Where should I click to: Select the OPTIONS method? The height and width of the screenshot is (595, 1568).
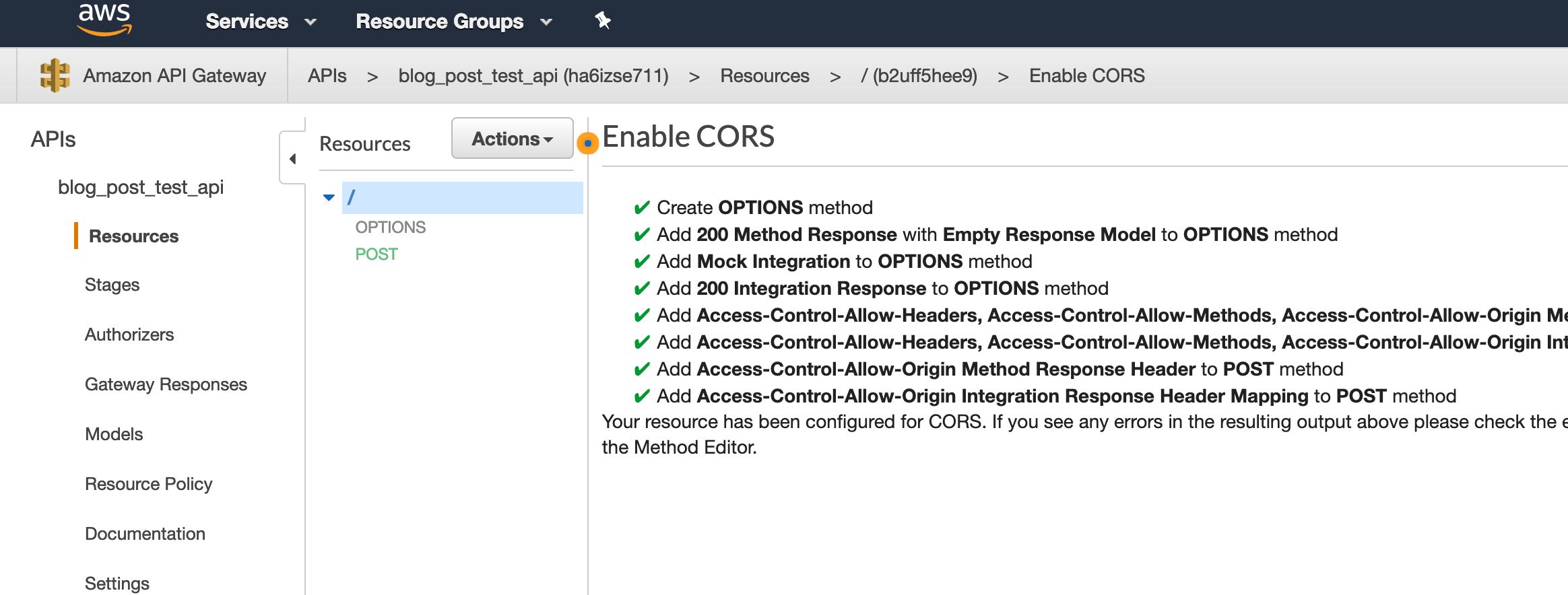(x=391, y=228)
